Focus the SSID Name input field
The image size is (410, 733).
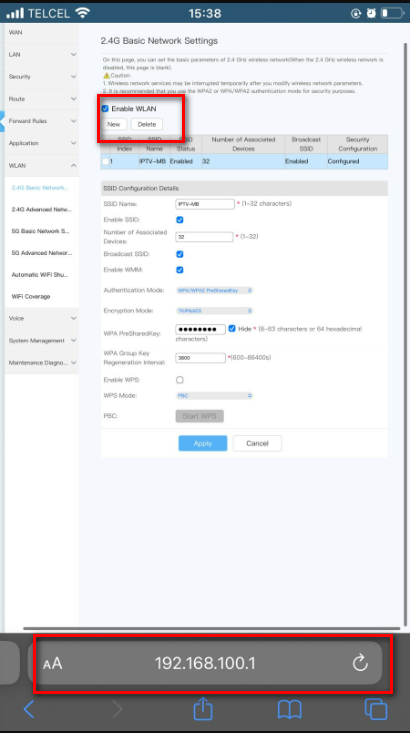click(205, 204)
